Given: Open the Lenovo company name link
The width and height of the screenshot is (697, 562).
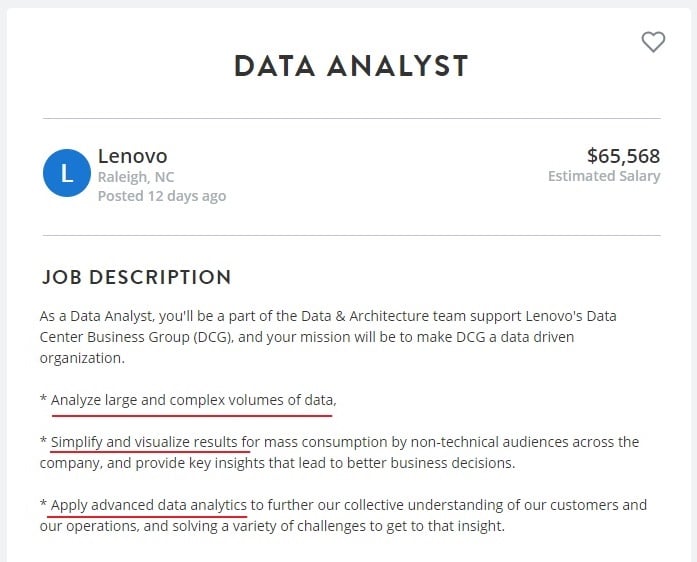Looking at the screenshot, I should click(132, 156).
